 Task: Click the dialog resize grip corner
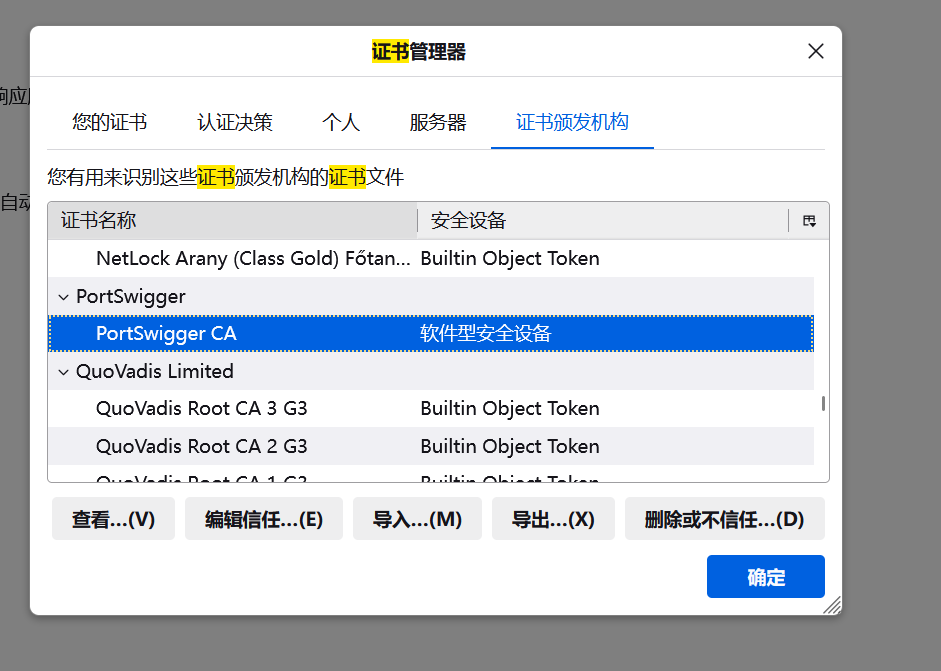pos(832,605)
